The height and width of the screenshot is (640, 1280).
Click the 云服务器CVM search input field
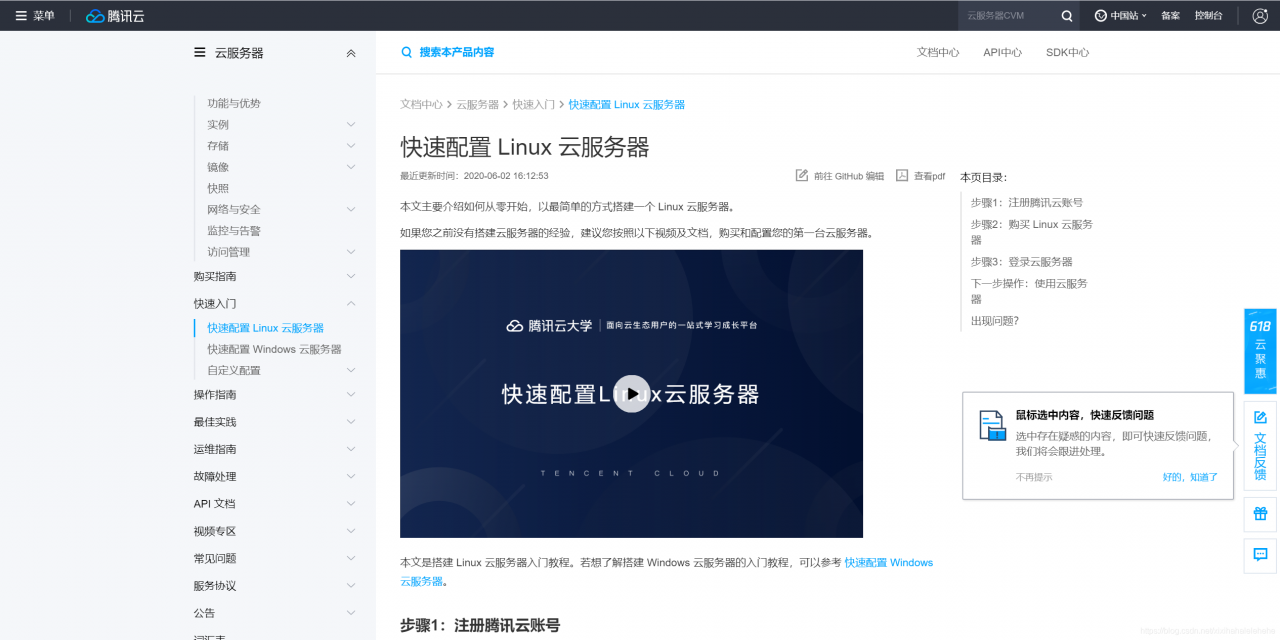point(1005,16)
